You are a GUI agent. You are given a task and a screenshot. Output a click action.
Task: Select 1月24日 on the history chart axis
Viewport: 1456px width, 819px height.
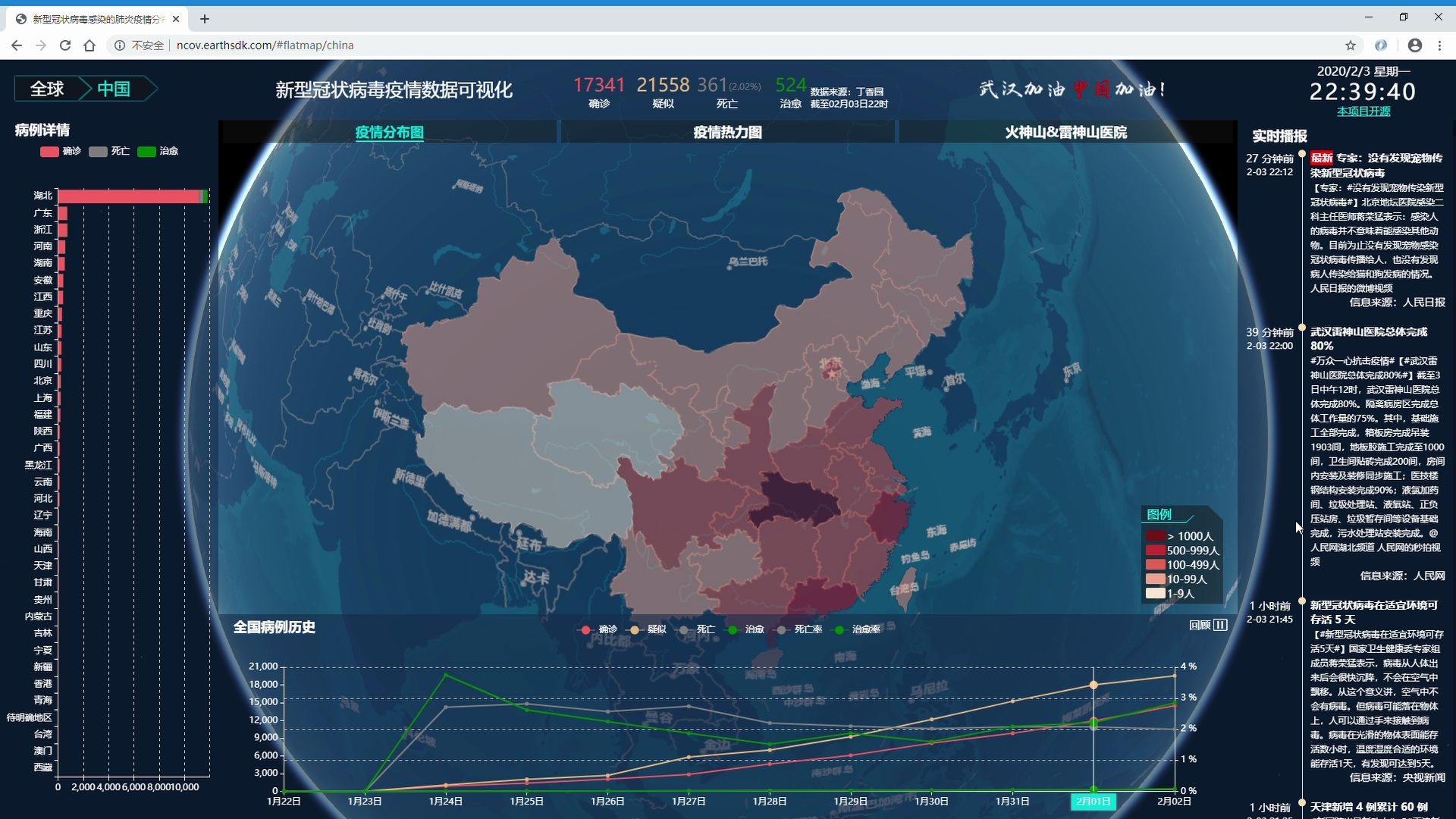tap(445, 802)
